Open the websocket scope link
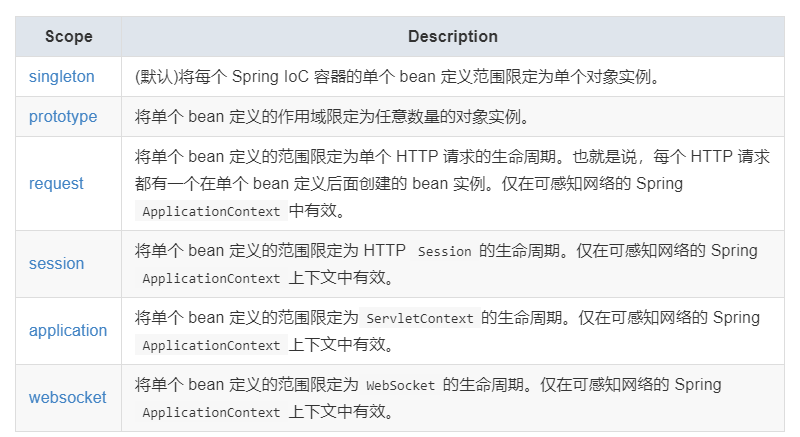This screenshot has width=800, height=437. (x=67, y=397)
